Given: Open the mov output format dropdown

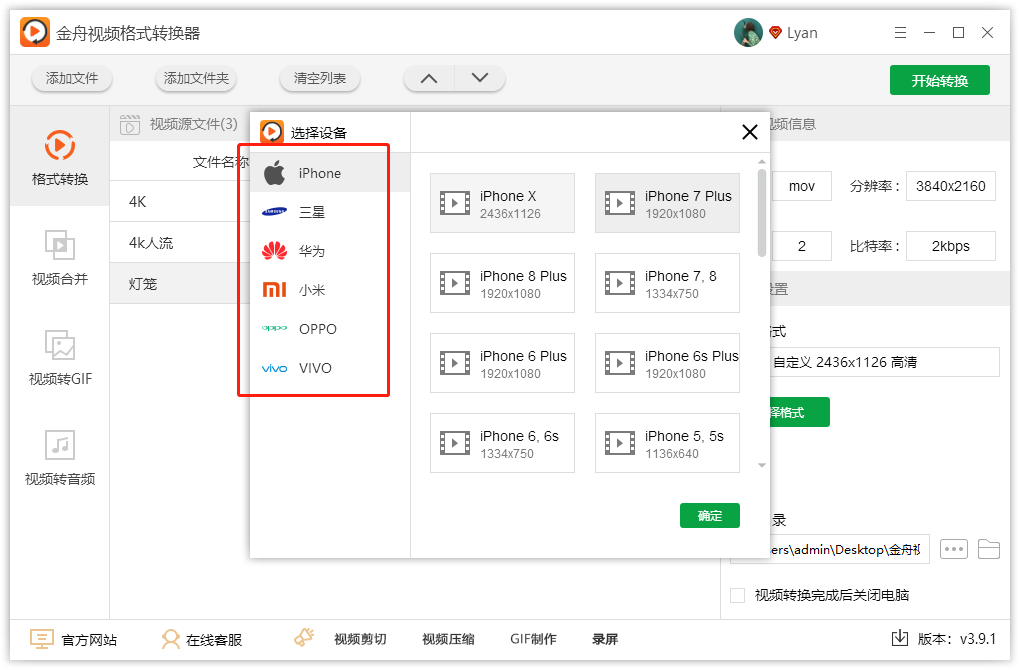Looking at the screenshot, I should (x=801, y=186).
